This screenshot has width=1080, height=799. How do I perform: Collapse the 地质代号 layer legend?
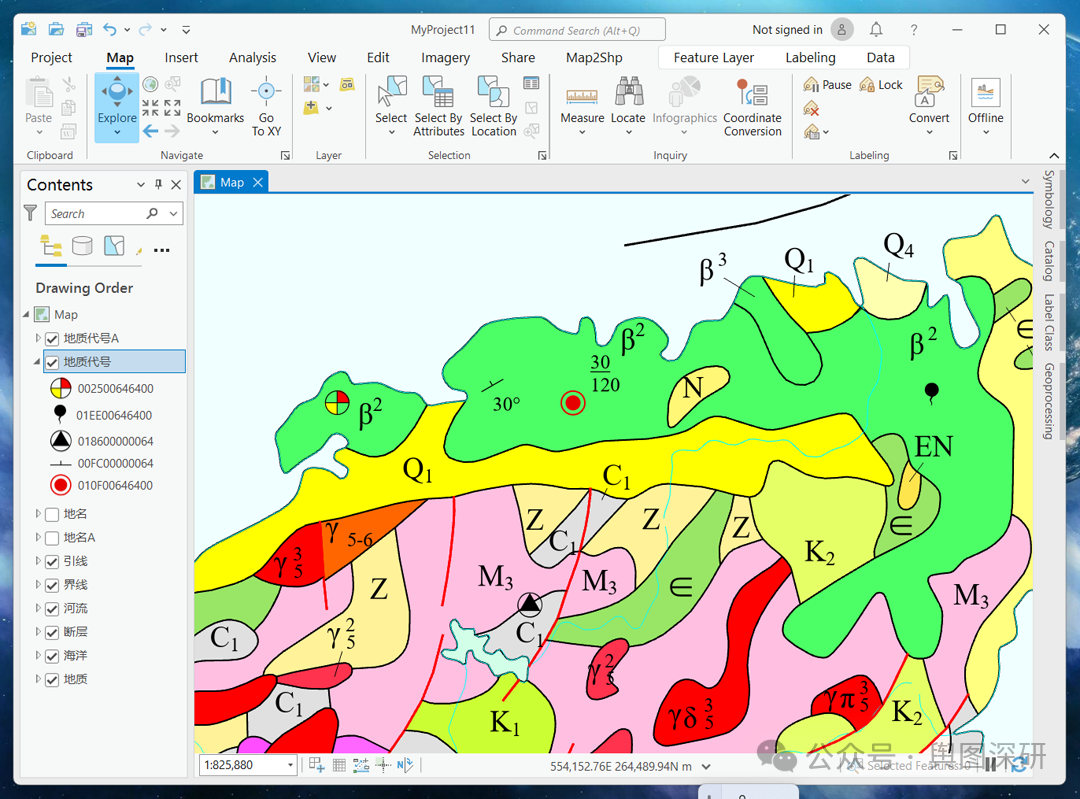pos(38,362)
